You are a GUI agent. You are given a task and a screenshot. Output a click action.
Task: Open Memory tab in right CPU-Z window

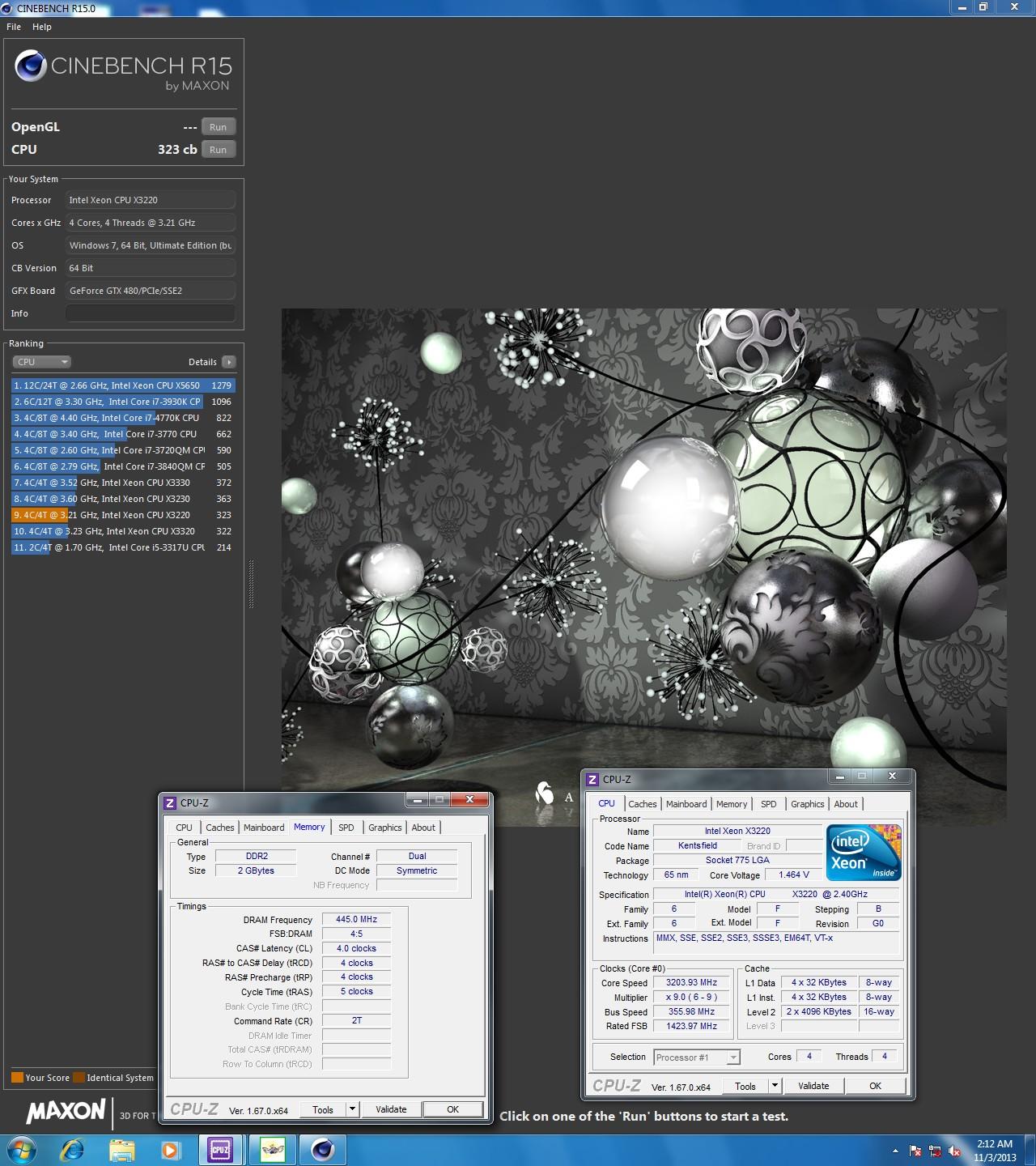(x=732, y=804)
